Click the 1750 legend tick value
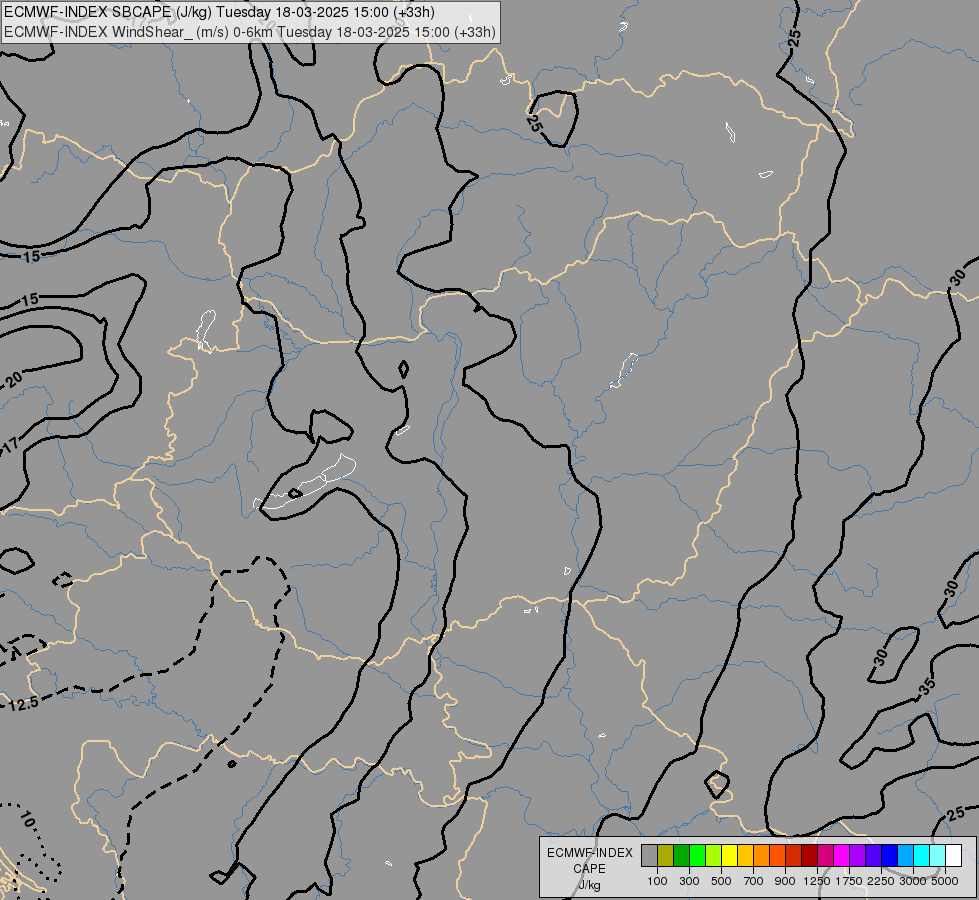Image resolution: width=979 pixels, height=900 pixels. tap(849, 881)
